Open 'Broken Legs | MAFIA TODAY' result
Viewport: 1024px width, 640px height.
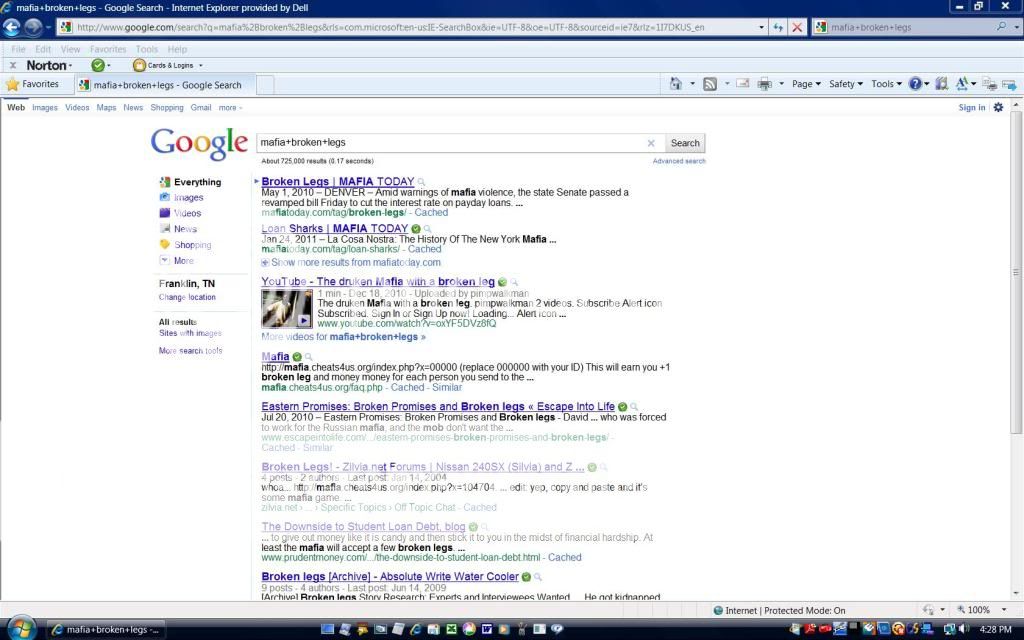click(338, 182)
